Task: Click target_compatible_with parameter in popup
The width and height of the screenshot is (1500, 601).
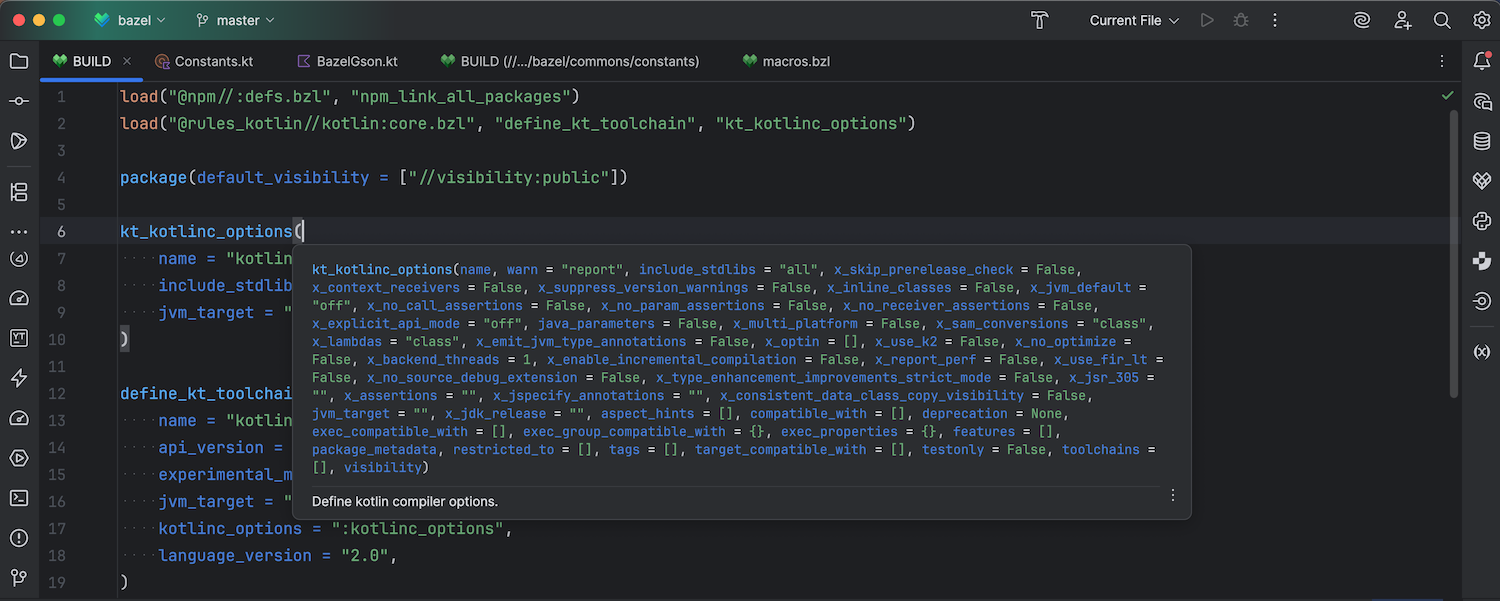Action: coord(780,450)
